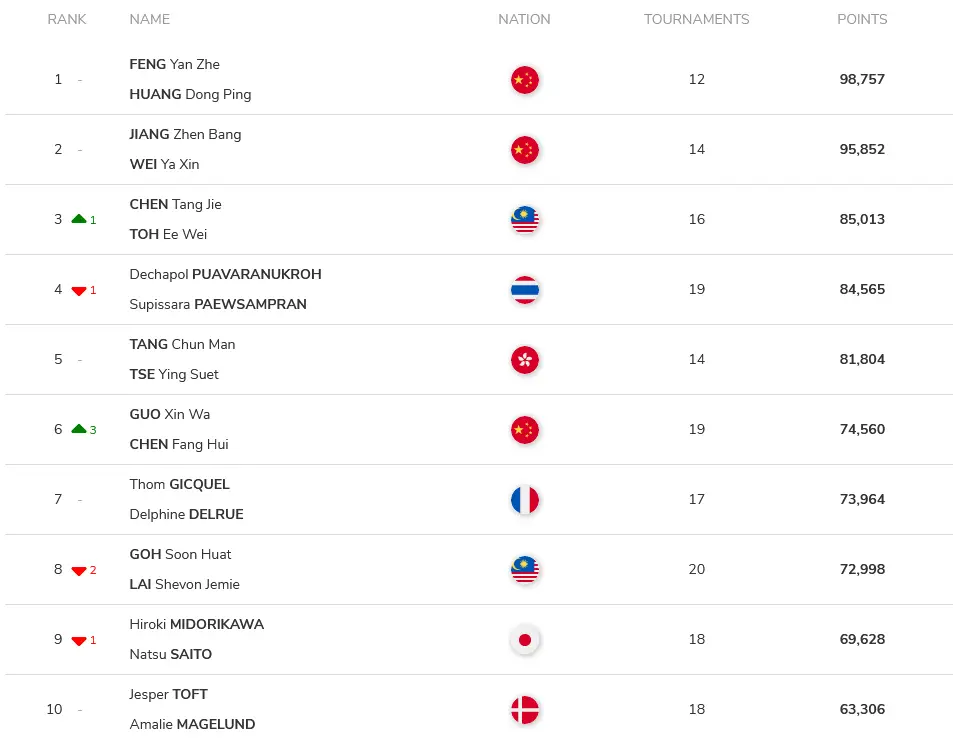Click the RANK column header
Viewport: 953px width, 744px height.
(x=67, y=19)
